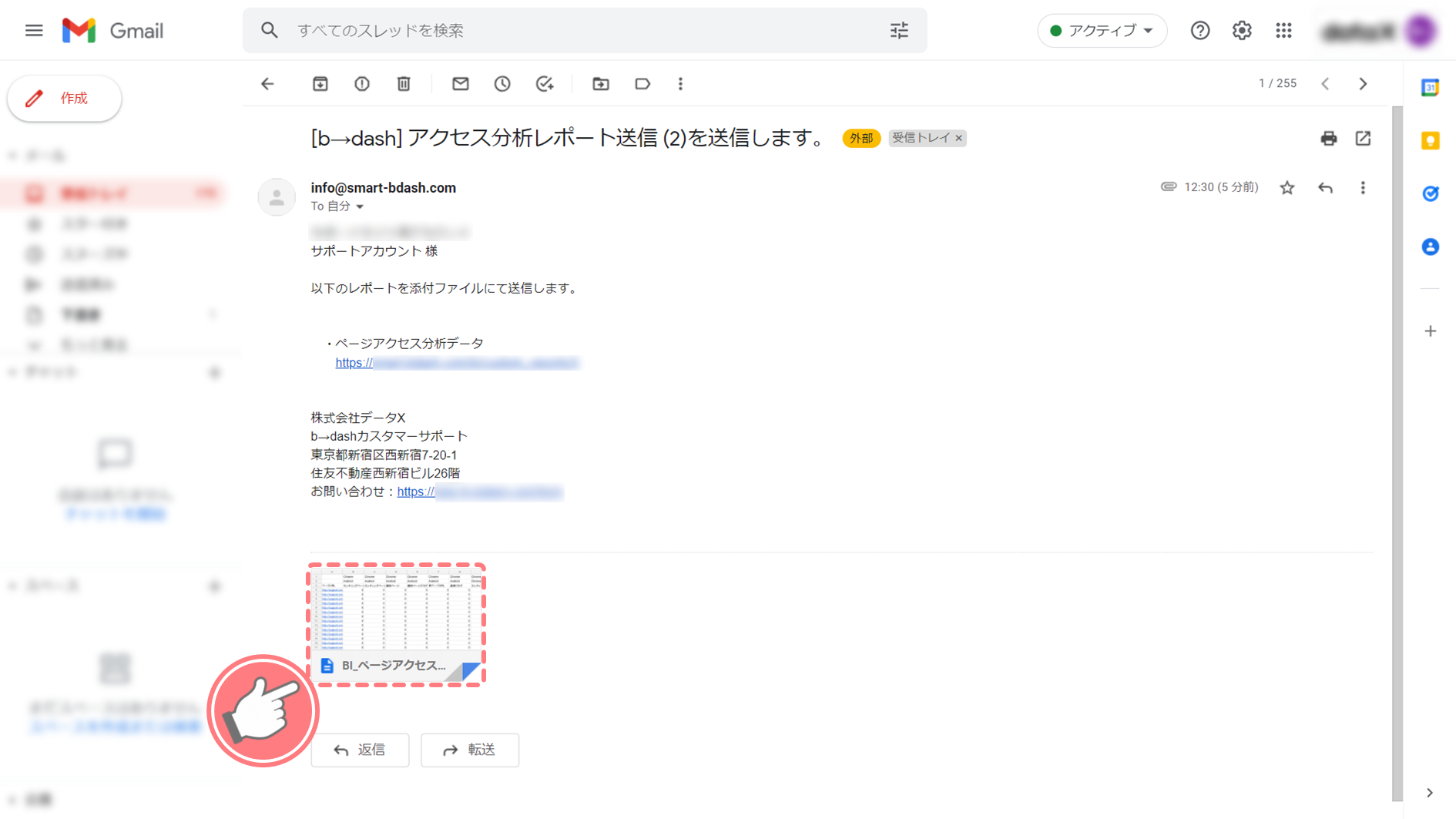Click the 外部 external label badge

pyautogui.click(x=861, y=138)
